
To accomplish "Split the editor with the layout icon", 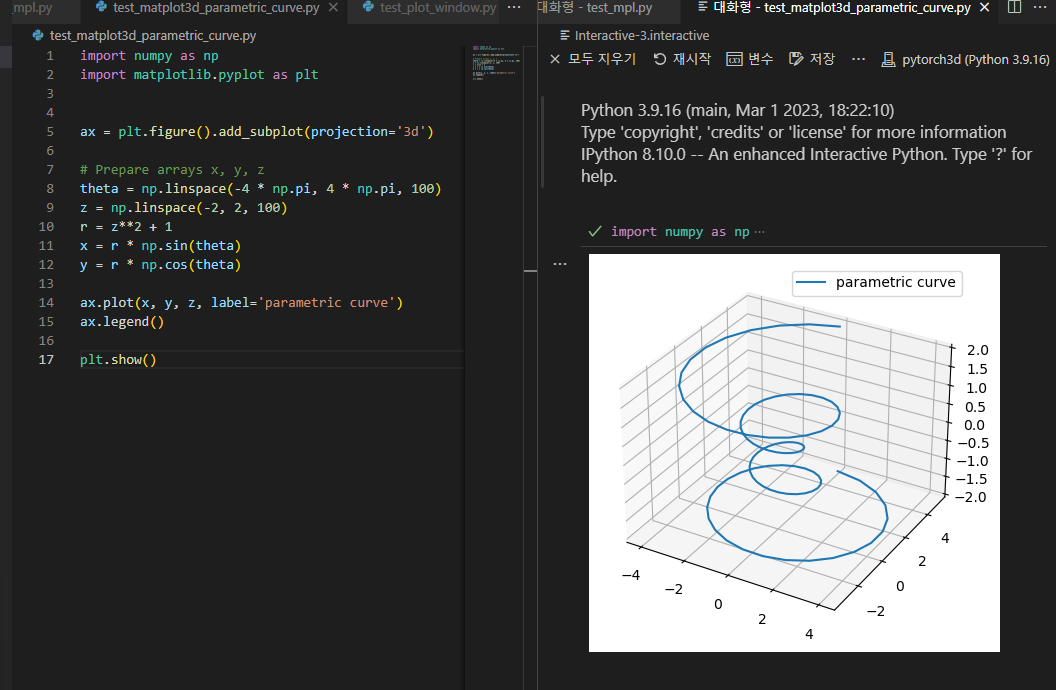I will [x=1014, y=7].
